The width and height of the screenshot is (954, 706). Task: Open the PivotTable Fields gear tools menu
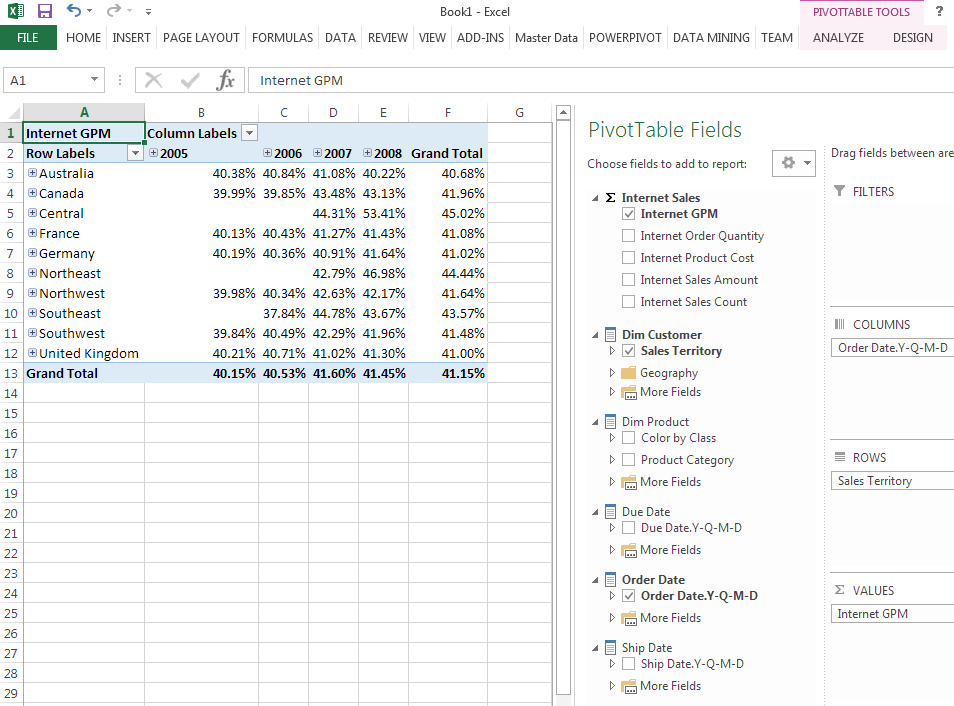point(794,163)
